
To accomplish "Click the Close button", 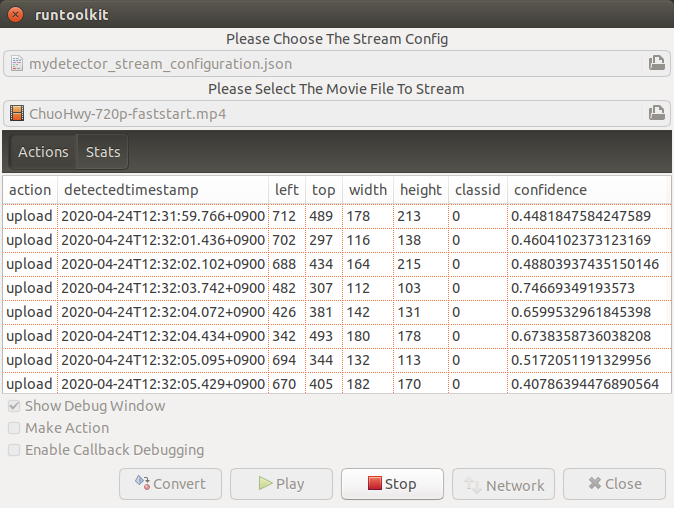I will click(614, 484).
